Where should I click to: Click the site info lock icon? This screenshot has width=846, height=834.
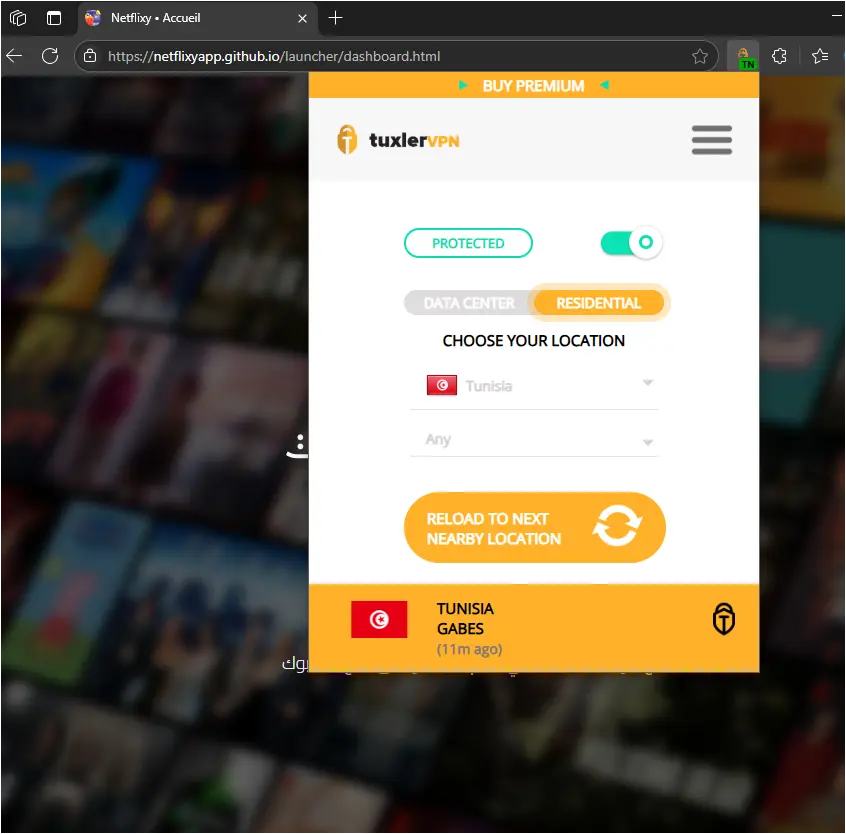[90, 56]
